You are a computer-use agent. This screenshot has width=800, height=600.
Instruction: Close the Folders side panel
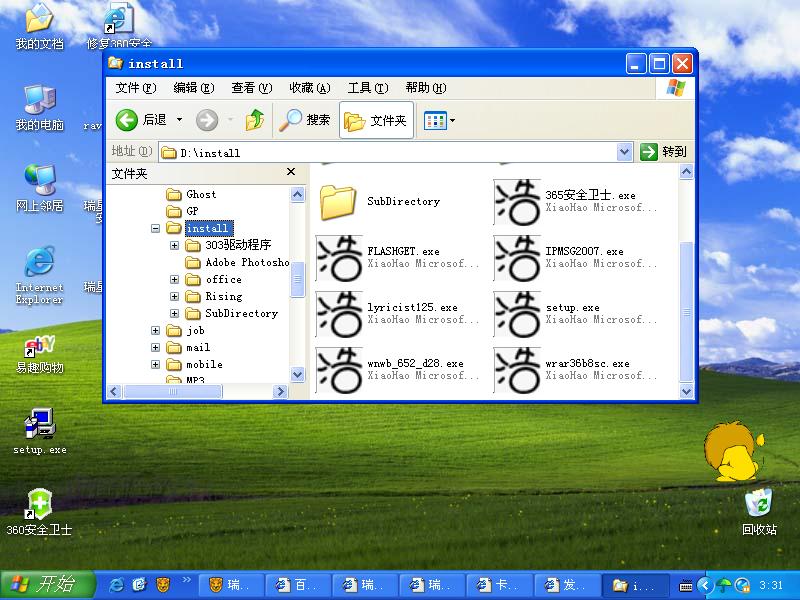[x=292, y=172]
